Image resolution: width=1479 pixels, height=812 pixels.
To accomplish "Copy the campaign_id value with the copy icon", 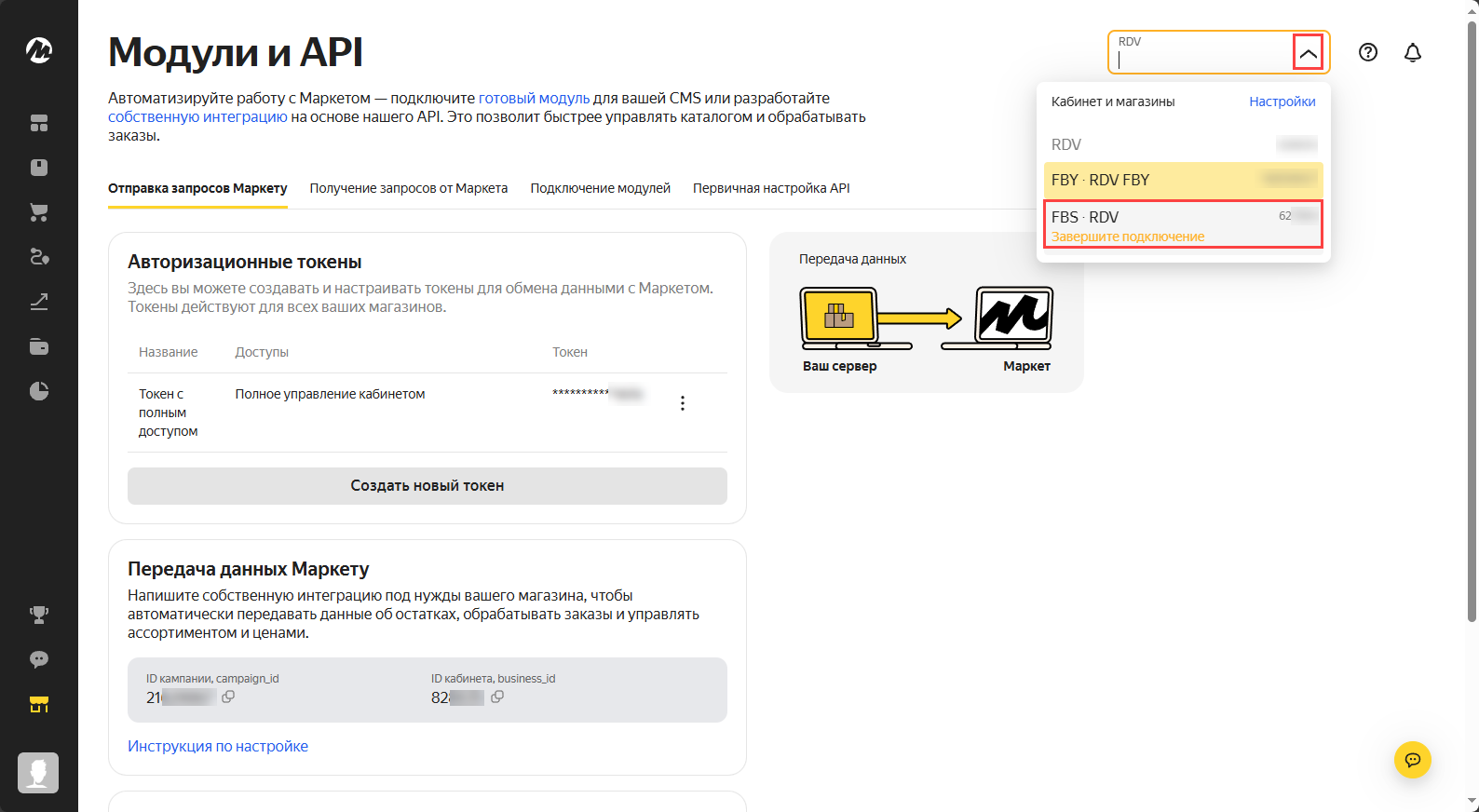I will point(228,697).
